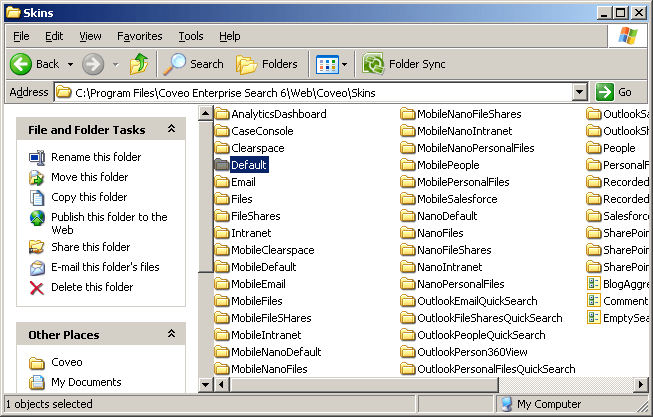653x417 pixels.
Task: Select the NanoDefault folder icon
Action: click(x=408, y=216)
